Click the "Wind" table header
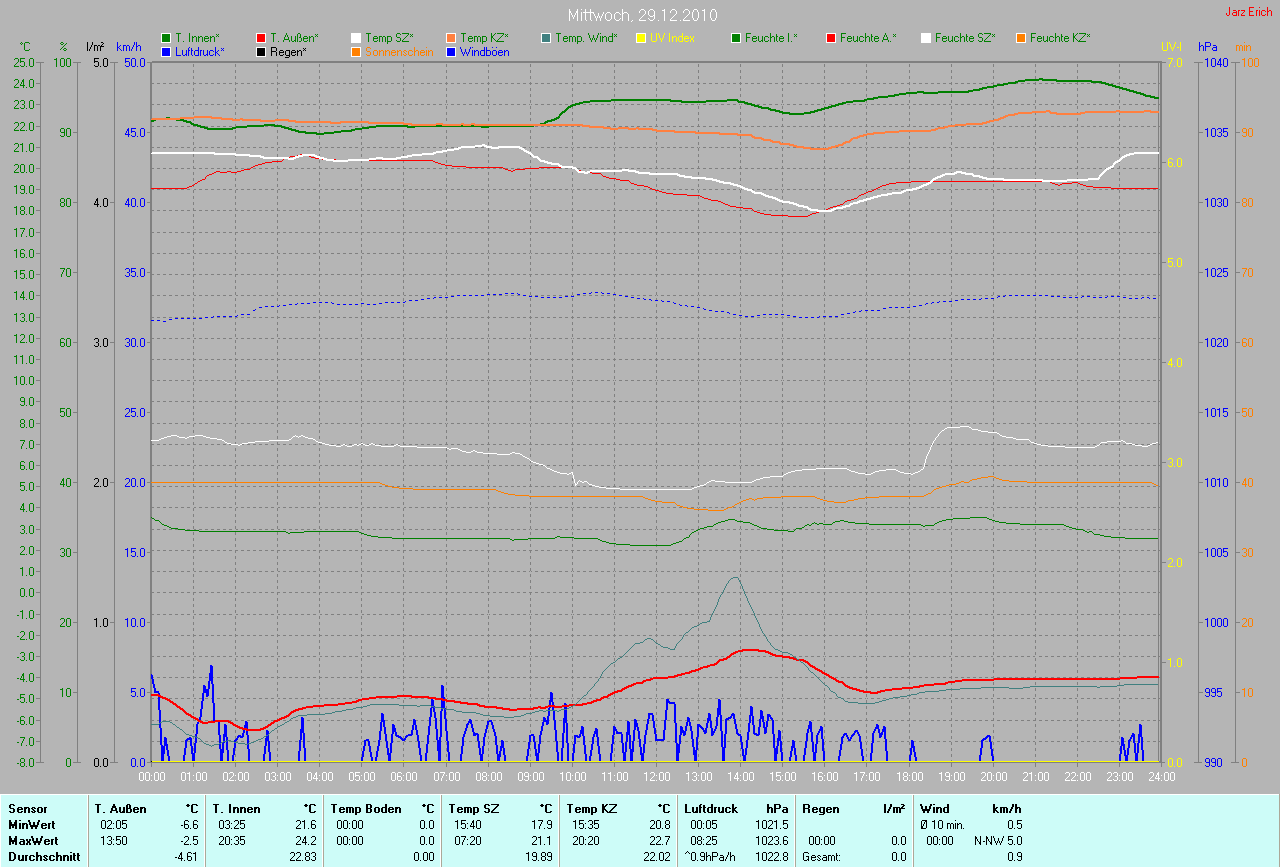The height and width of the screenshot is (867, 1280). [935, 809]
